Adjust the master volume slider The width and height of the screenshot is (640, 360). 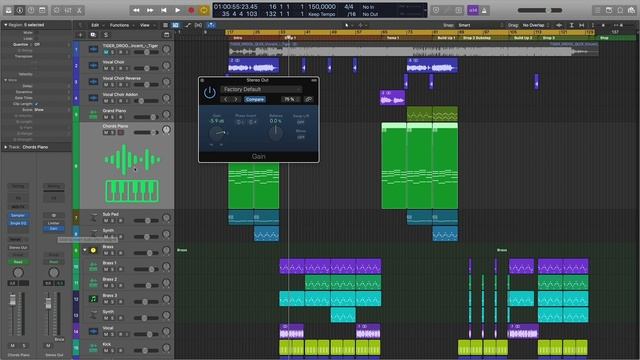[540, 10]
